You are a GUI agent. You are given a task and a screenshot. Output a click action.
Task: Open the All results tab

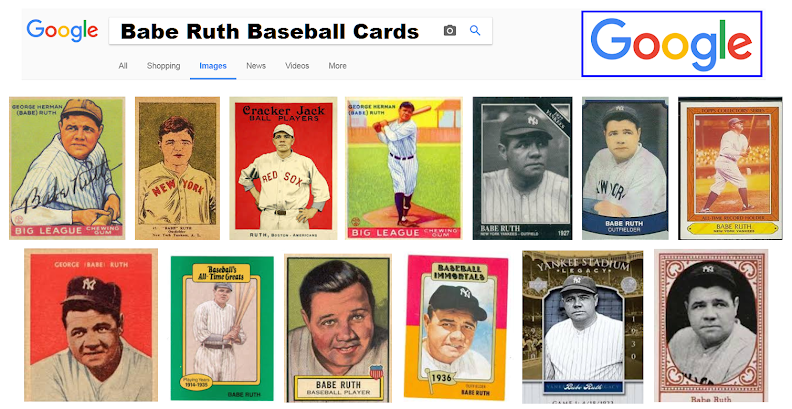click(123, 66)
